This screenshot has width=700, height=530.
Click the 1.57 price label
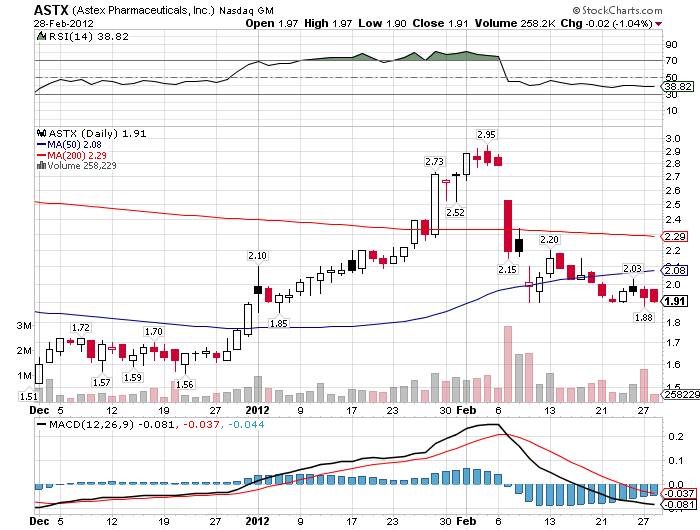tap(101, 382)
